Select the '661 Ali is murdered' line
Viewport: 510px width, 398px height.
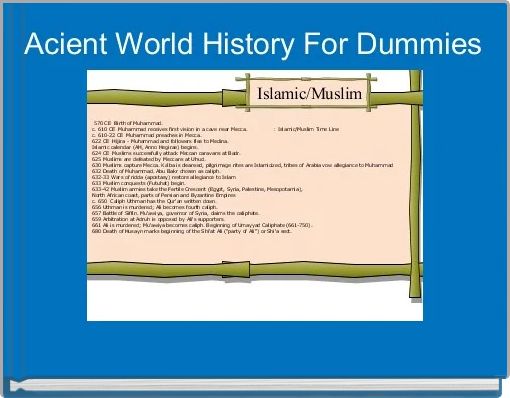[202, 225]
